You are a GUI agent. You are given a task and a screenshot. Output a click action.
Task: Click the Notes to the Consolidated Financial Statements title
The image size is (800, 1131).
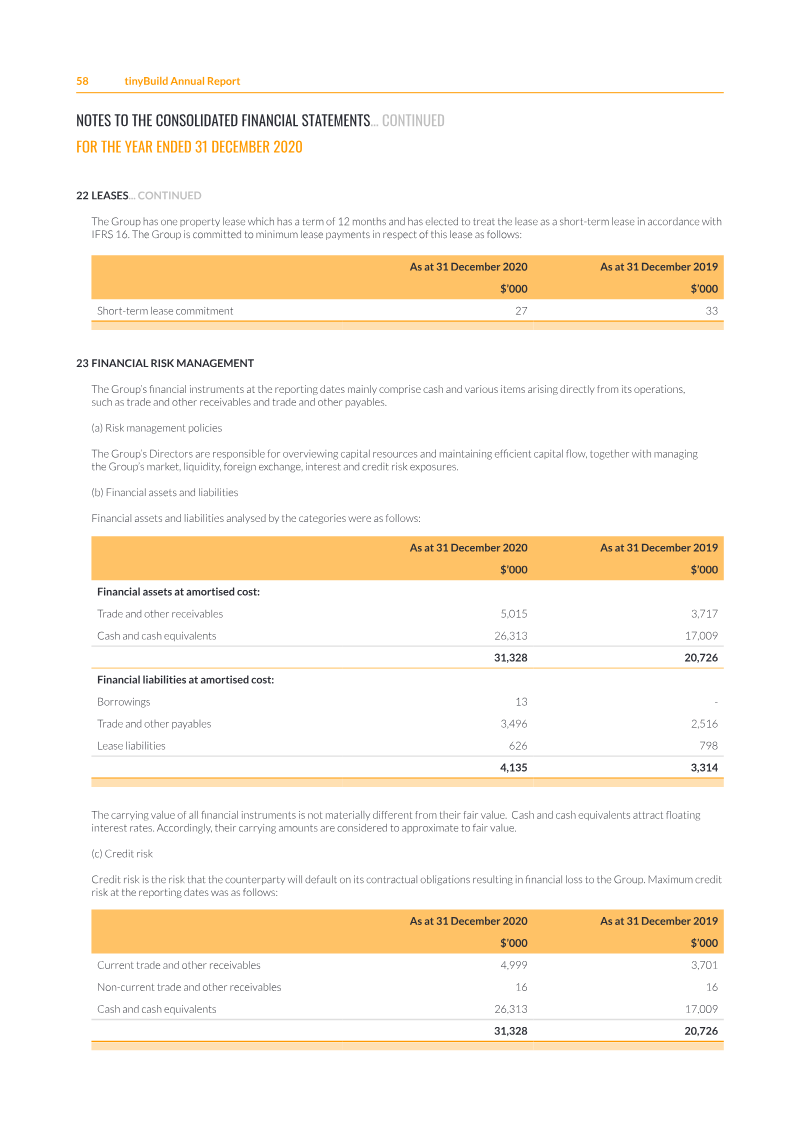pos(223,120)
